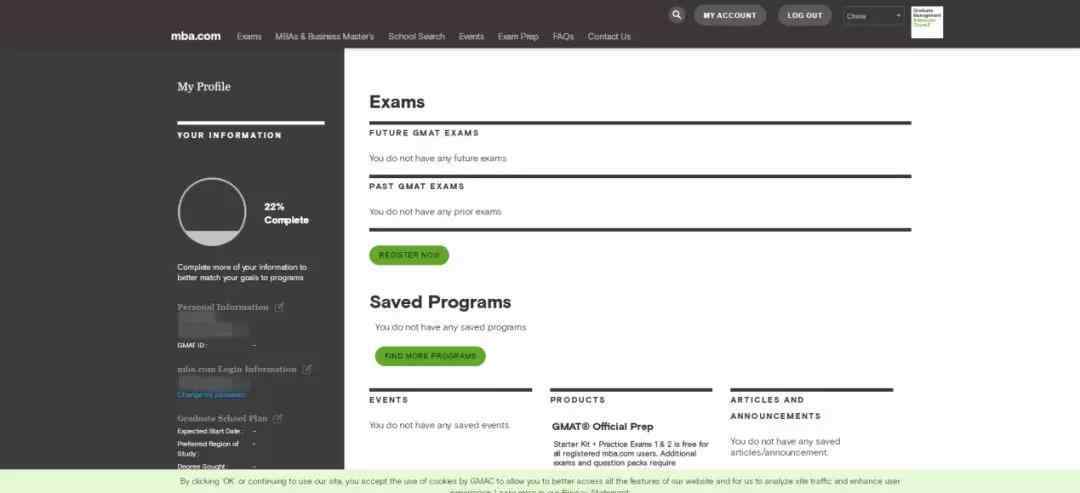Click the cookie consent notice text
This screenshot has height=493, width=1080.
pos(540,485)
